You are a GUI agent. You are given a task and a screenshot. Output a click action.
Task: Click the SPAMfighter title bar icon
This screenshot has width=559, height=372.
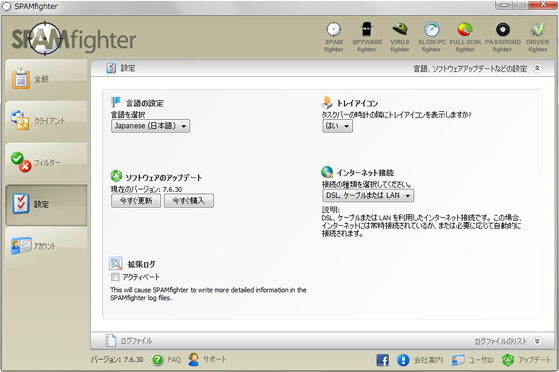click(x=7, y=6)
